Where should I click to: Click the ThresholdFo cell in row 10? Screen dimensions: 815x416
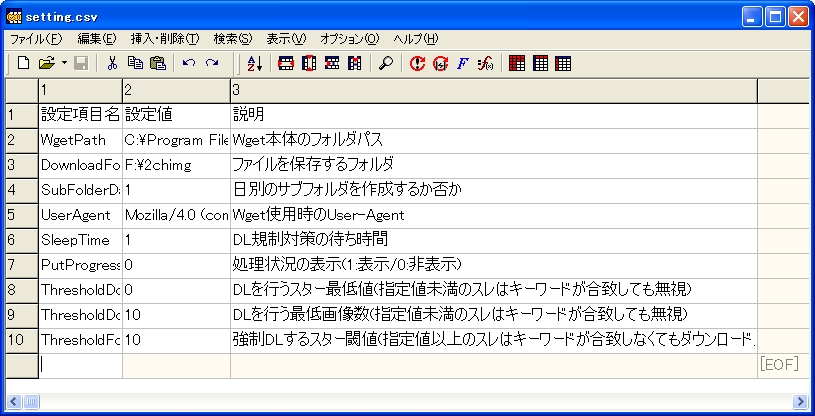pos(81,341)
